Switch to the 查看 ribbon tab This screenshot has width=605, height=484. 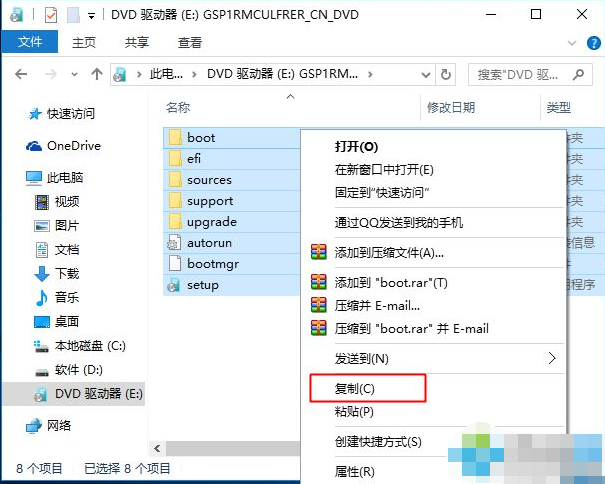[x=189, y=42]
